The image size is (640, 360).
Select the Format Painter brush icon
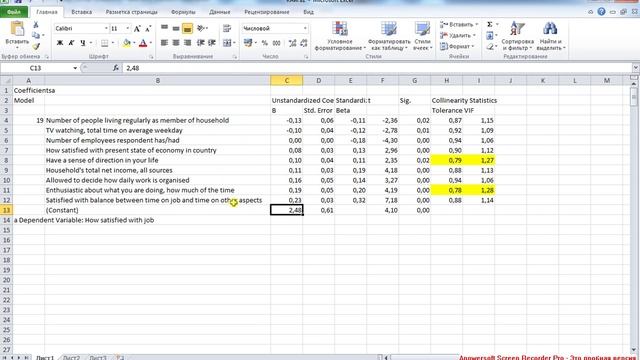pyautogui.click(x=36, y=46)
